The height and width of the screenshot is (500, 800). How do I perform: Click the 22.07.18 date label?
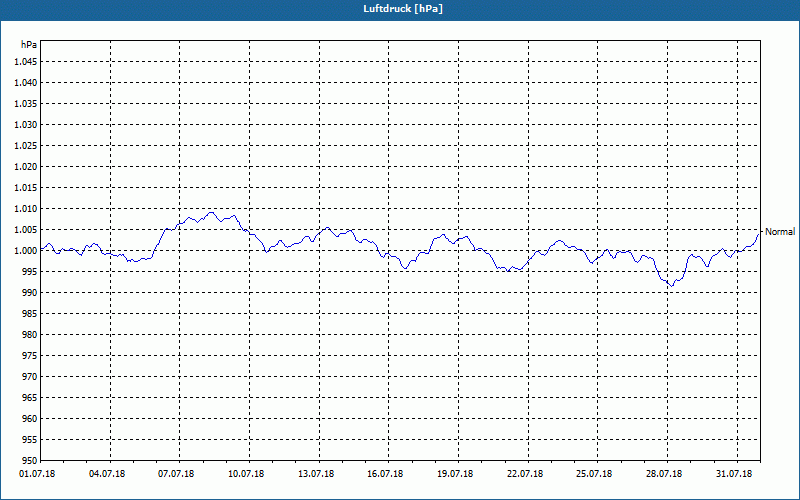tap(525, 474)
